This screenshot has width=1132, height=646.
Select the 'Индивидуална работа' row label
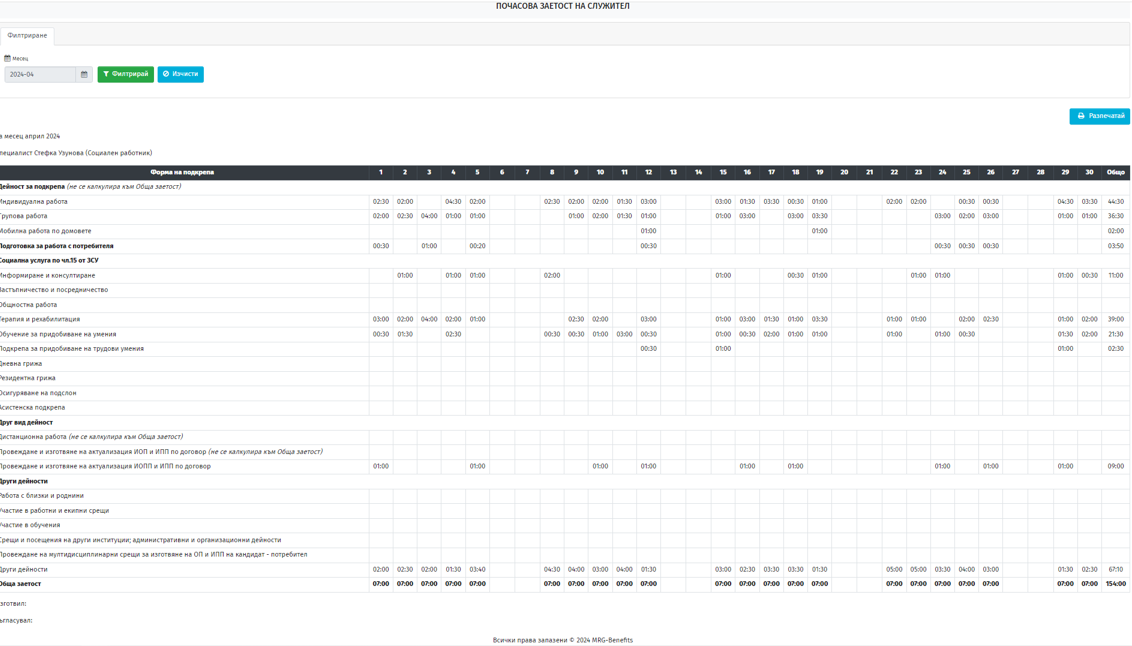(x=35, y=202)
